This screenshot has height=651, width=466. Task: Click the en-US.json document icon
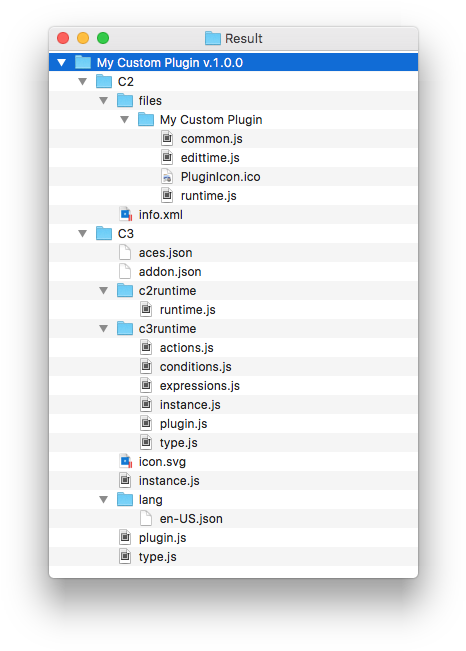146,519
